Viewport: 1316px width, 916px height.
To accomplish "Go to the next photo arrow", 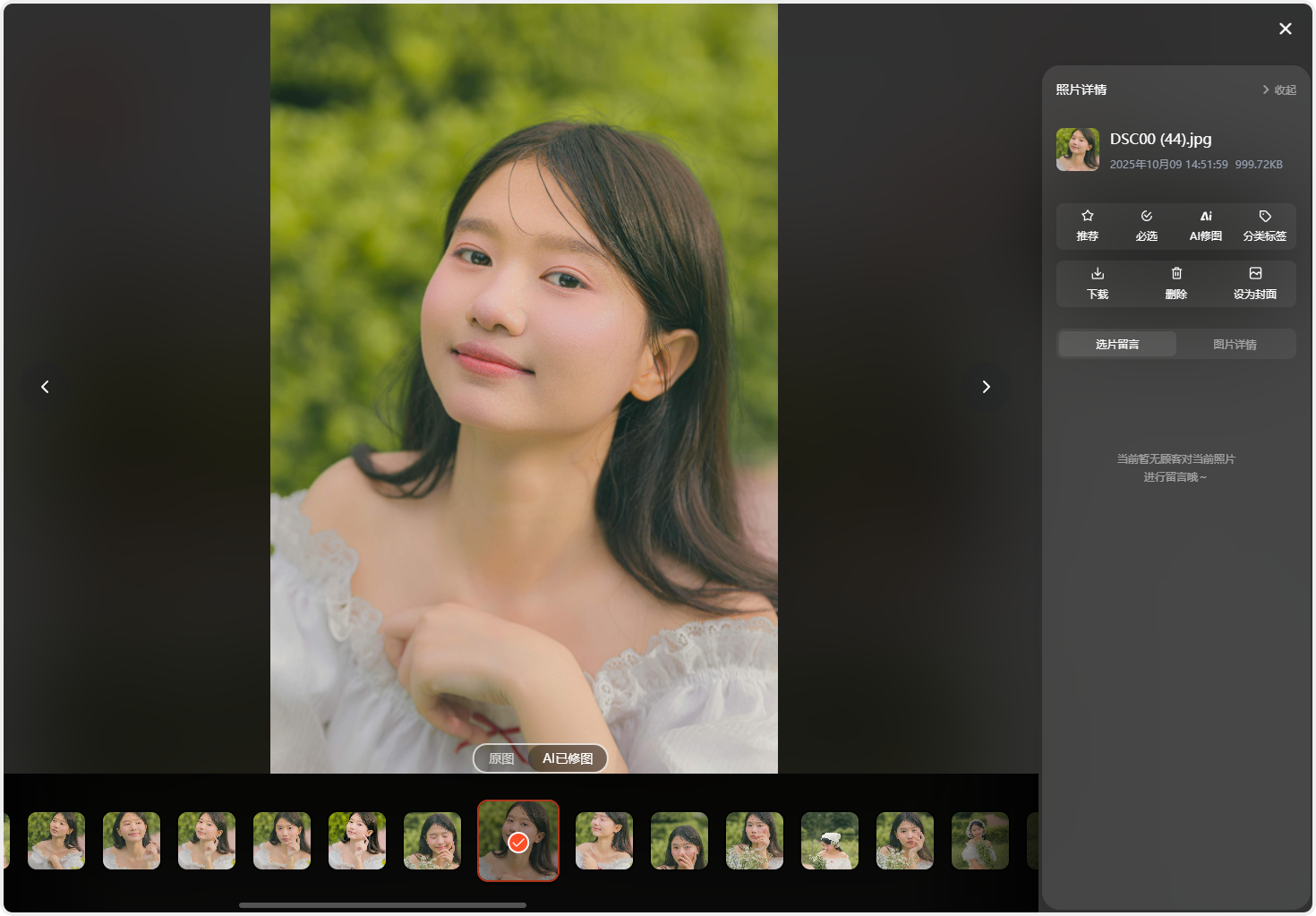I will (x=986, y=387).
